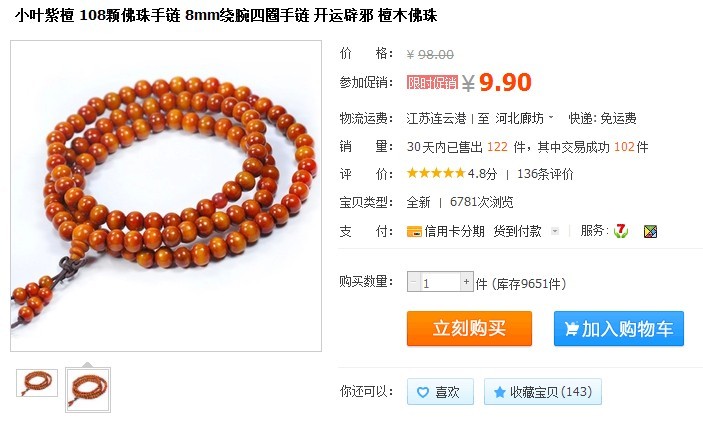Click the five-star rating stars
703x426 pixels.
(x=436, y=173)
